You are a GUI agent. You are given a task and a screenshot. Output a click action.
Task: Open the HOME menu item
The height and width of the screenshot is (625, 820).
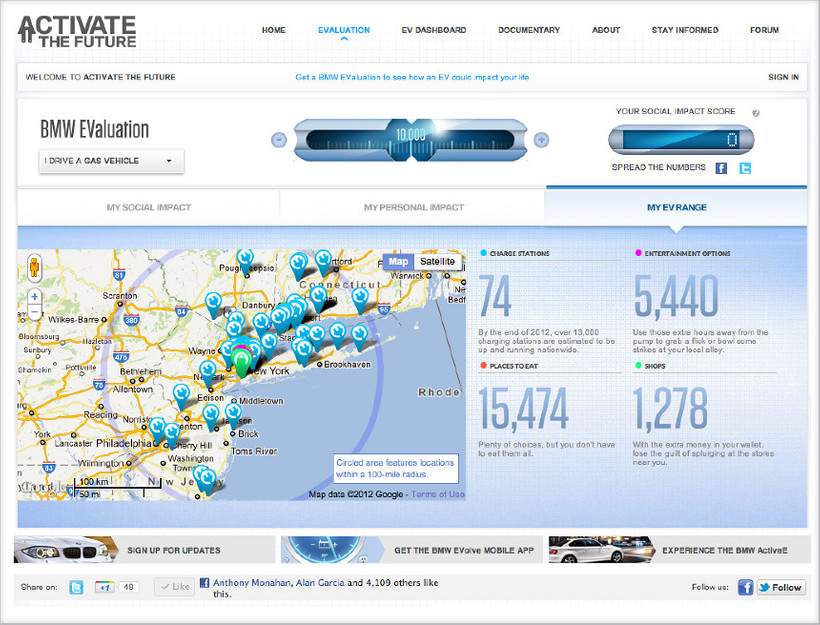[x=274, y=30]
